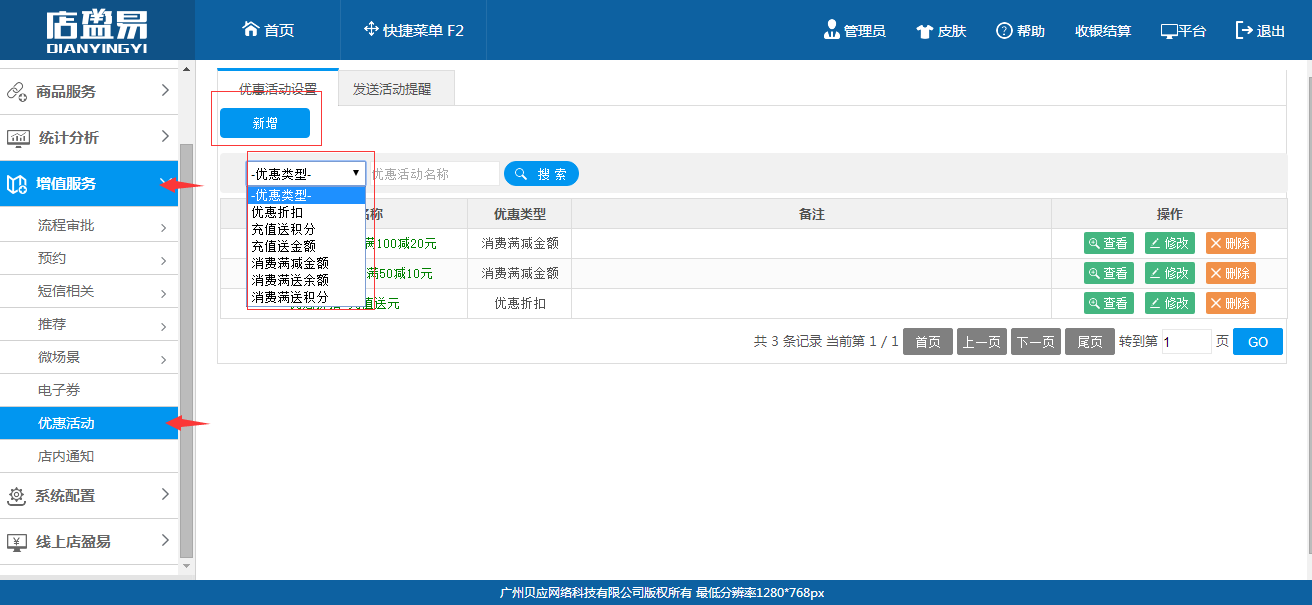Open 管理员 account menu
1312x605 pixels.
pyautogui.click(x=854, y=31)
